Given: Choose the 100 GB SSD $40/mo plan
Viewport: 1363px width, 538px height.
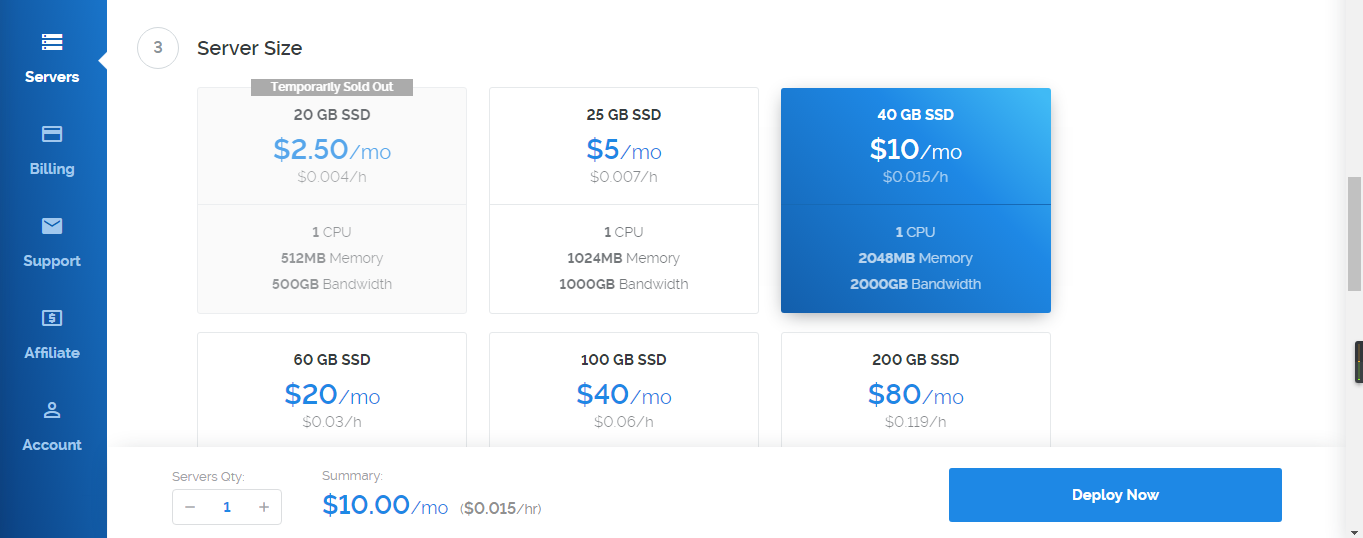Looking at the screenshot, I should (x=624, y=390).
